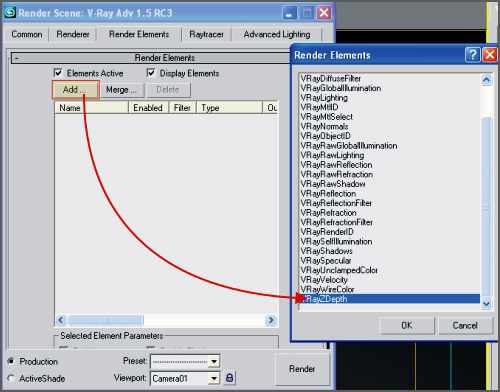500x392 pixels.
Task: Click the Render Scene title bar app icon
Action: coord(10,12)
